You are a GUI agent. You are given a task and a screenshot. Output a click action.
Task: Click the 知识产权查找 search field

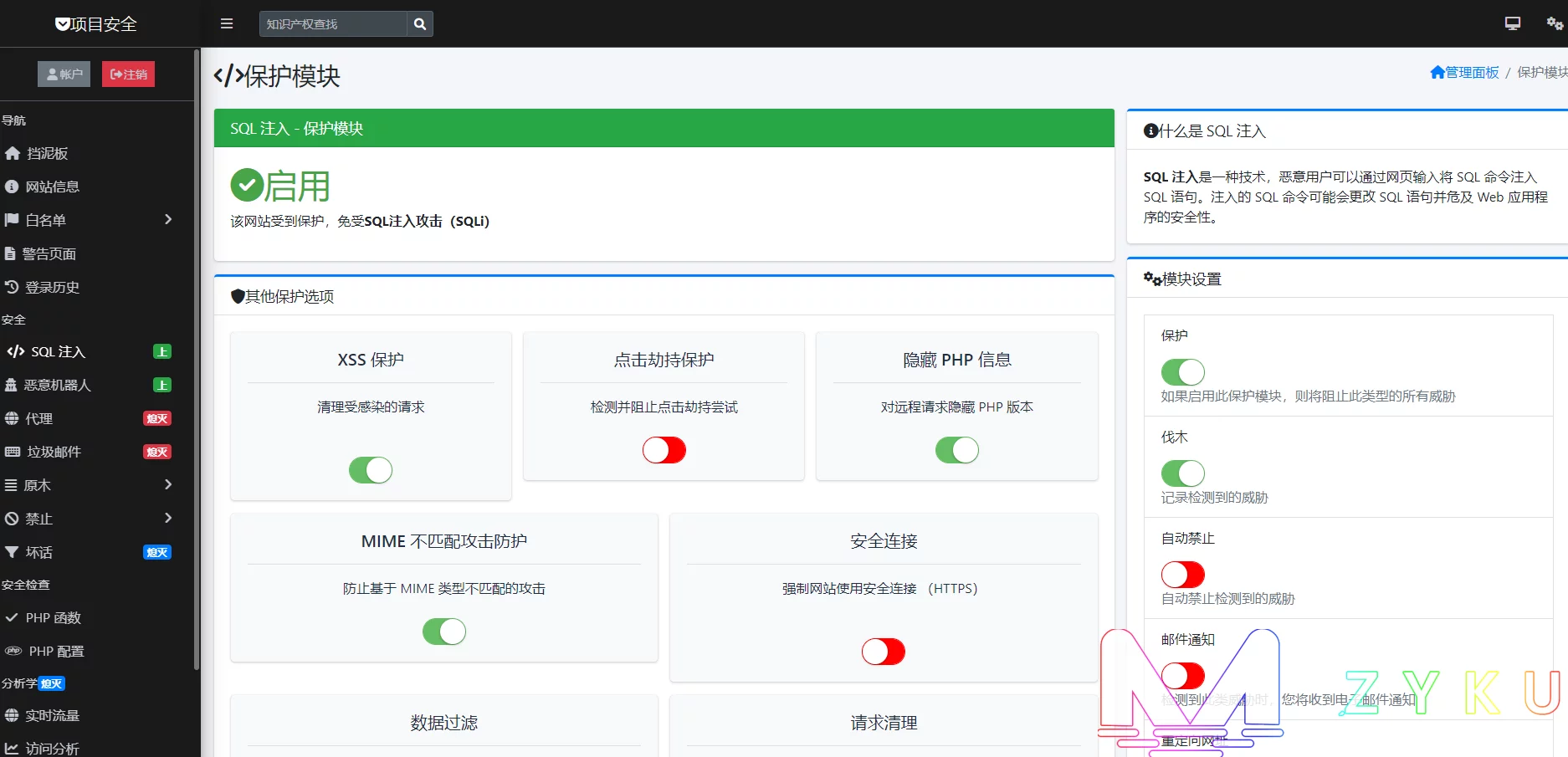333,24
